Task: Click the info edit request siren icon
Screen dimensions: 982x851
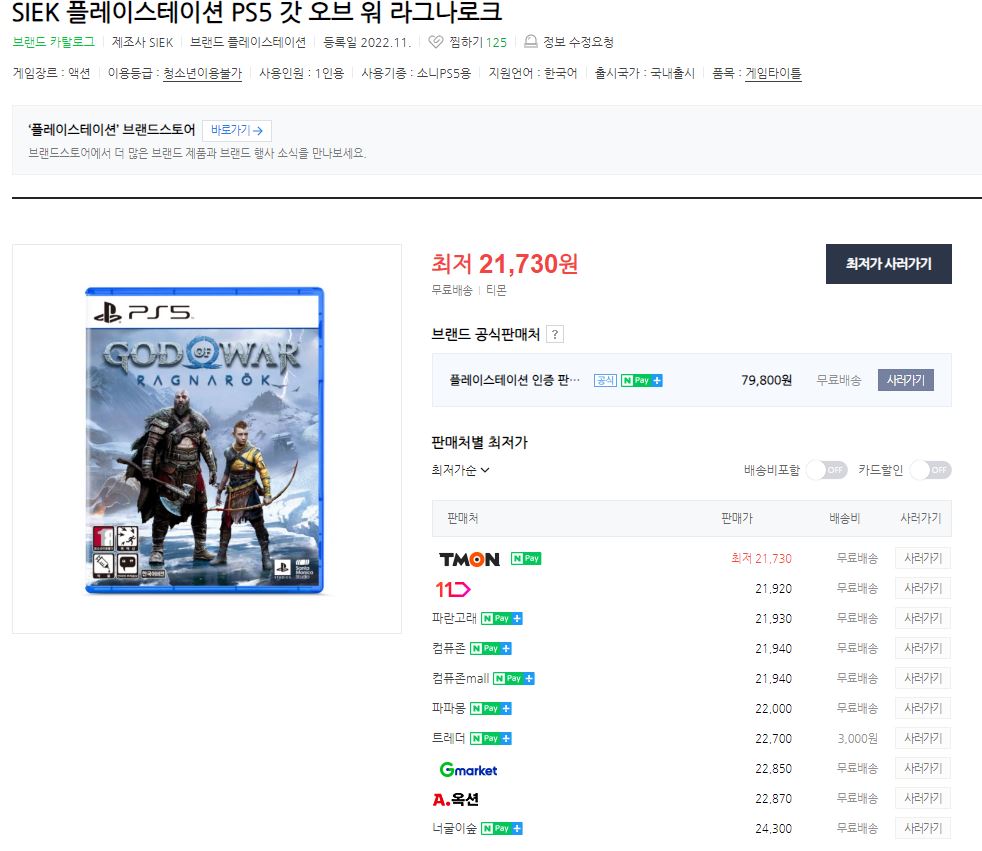Action: 531,42
